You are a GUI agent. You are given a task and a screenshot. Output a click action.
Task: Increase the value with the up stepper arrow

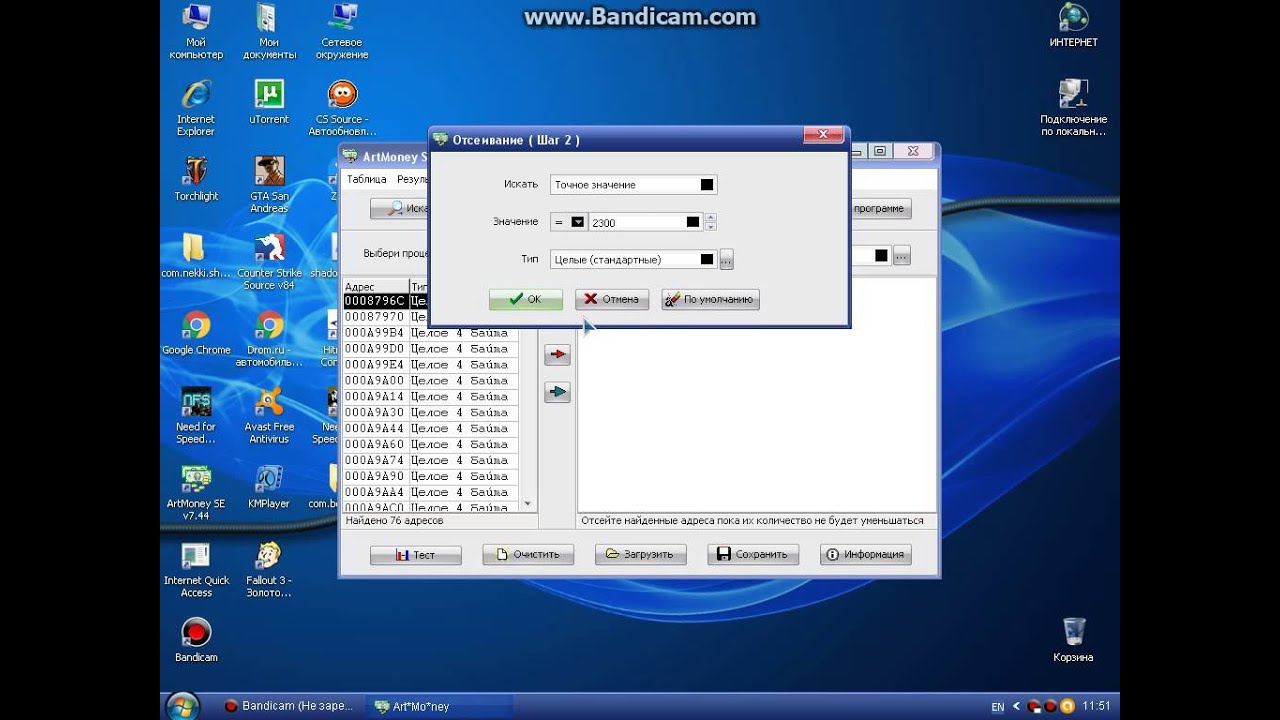tap(710, 218)
